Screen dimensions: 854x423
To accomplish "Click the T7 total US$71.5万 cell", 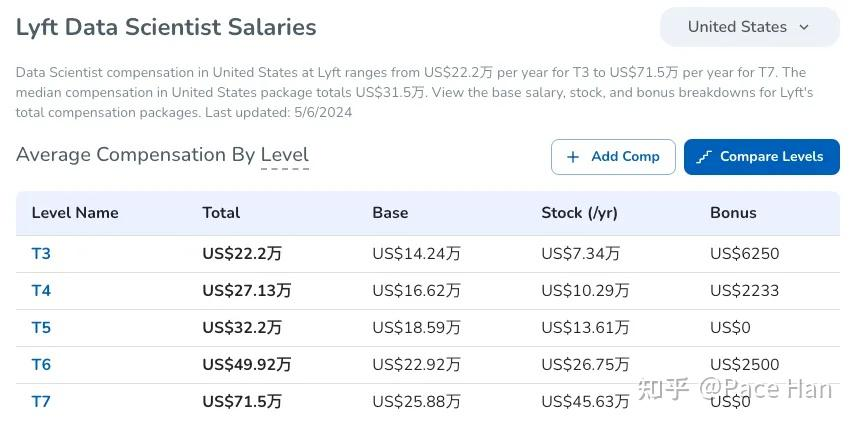I will (x=242, y=401).
